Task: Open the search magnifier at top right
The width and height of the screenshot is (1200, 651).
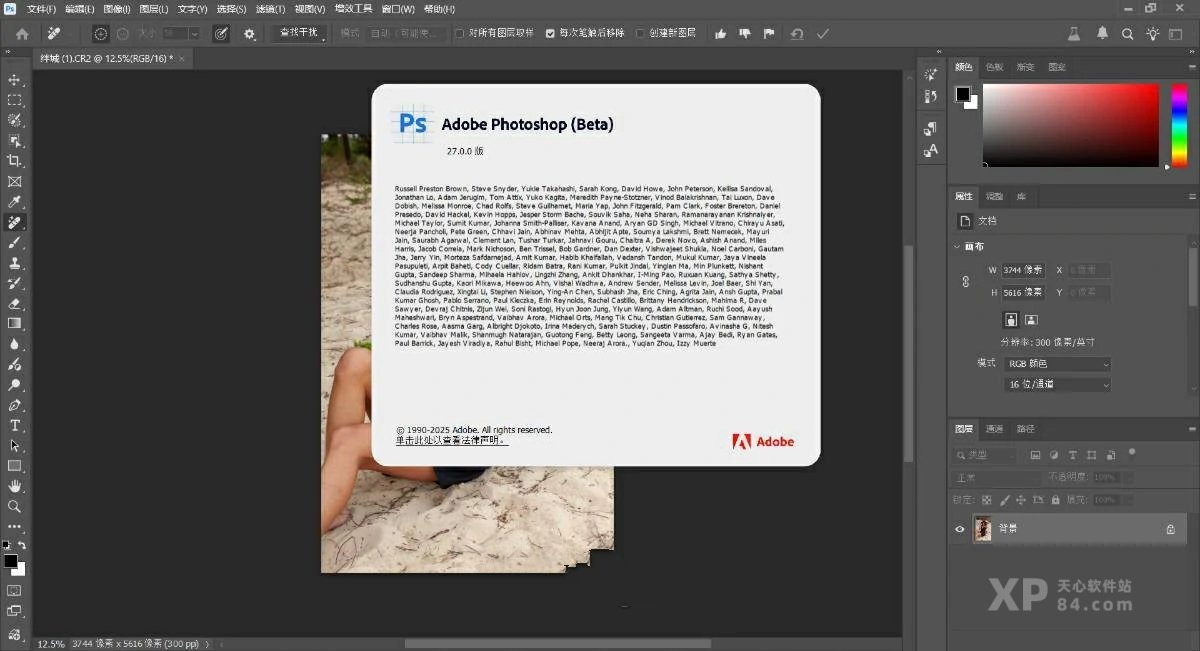Action: 1128,33
